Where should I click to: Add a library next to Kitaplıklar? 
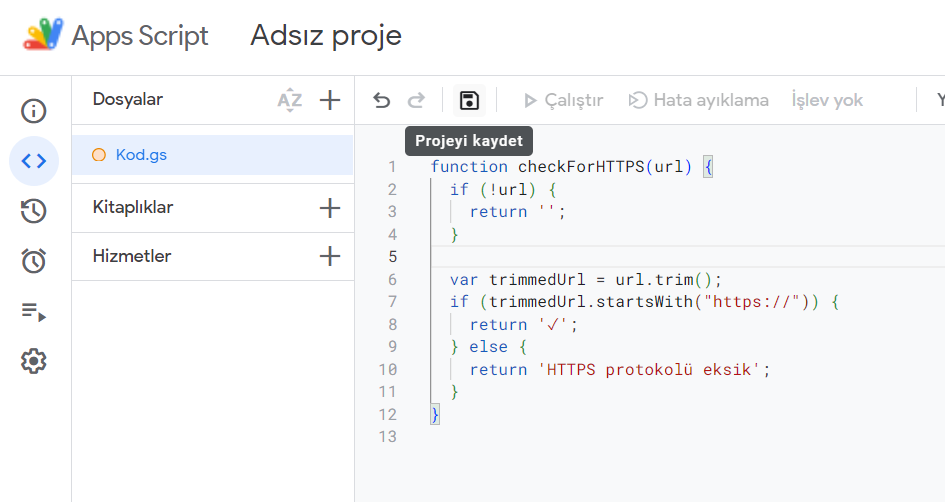(x=330, y=208)
